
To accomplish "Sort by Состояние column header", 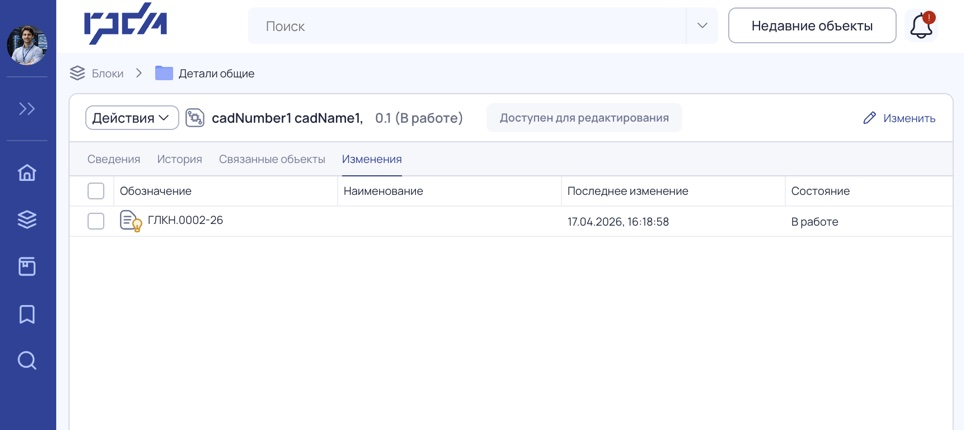I will point(820,191).
